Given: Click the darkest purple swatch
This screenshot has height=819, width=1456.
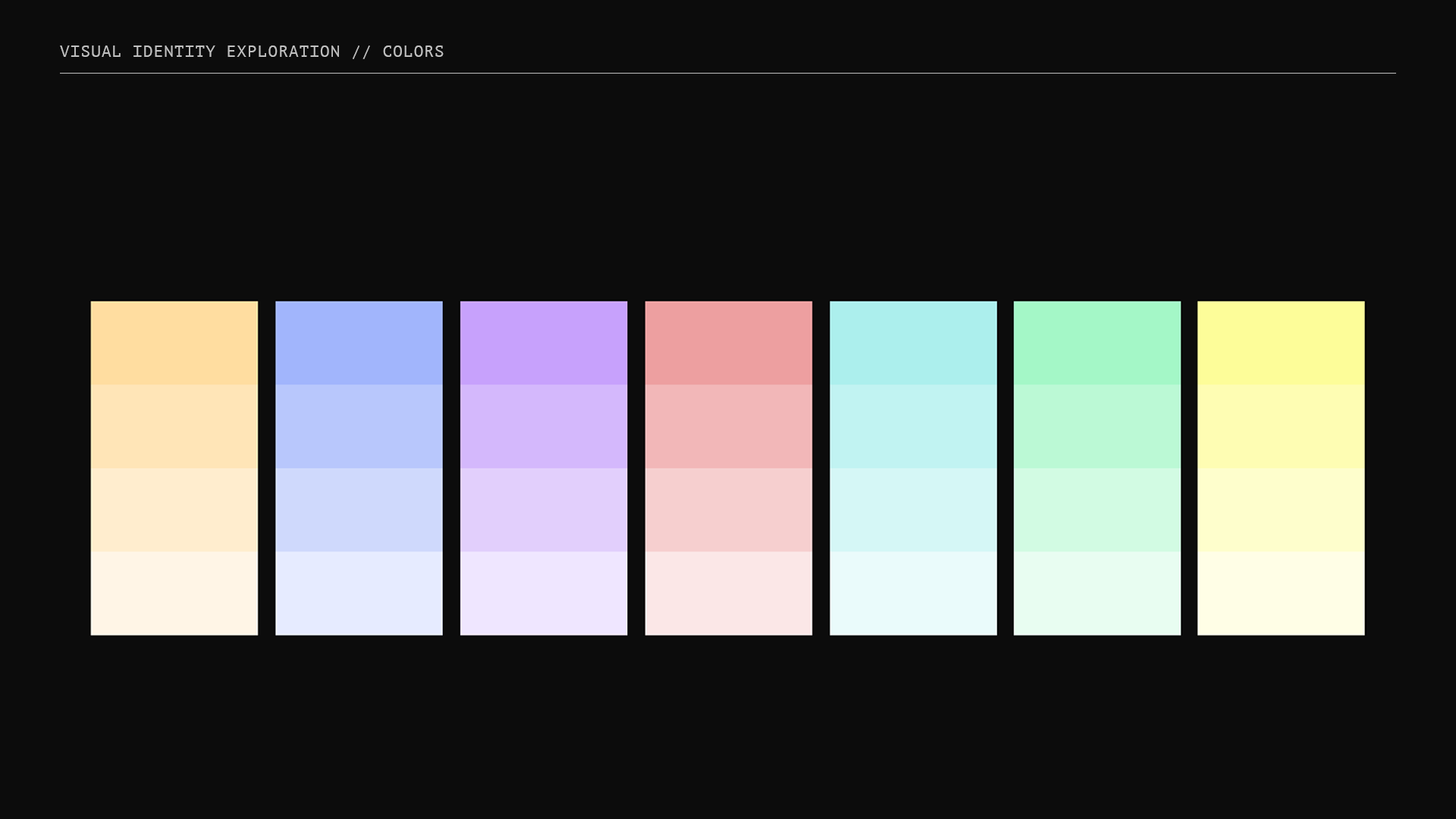Looking at the screenshot, I should (x=544, y=343).
